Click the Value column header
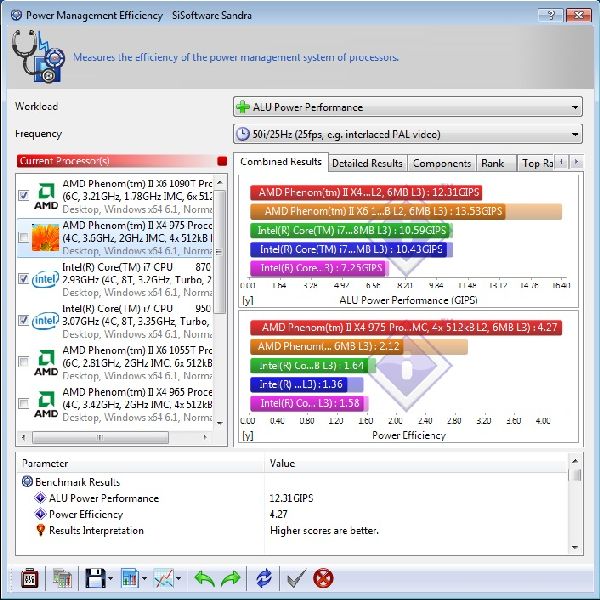Image resolution: width=600 pixels, height=600 pixels. pyautogui.click(x=416, y=463)
